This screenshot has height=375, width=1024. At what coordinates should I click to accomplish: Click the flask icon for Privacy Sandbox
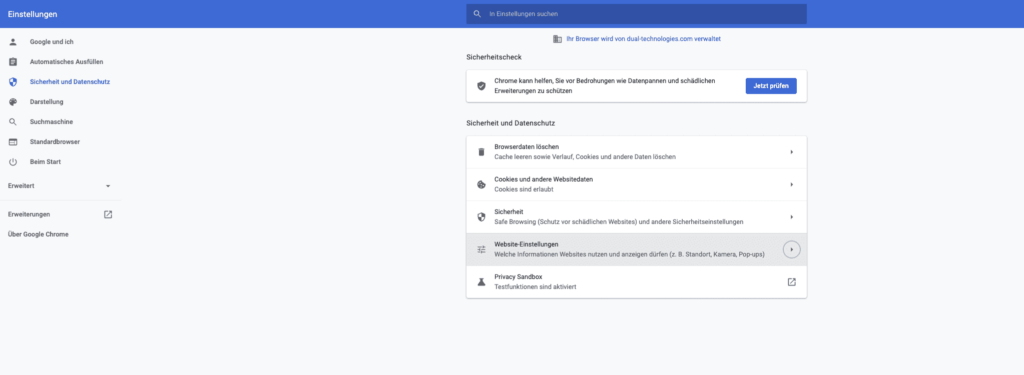click(x=481, y=282)
